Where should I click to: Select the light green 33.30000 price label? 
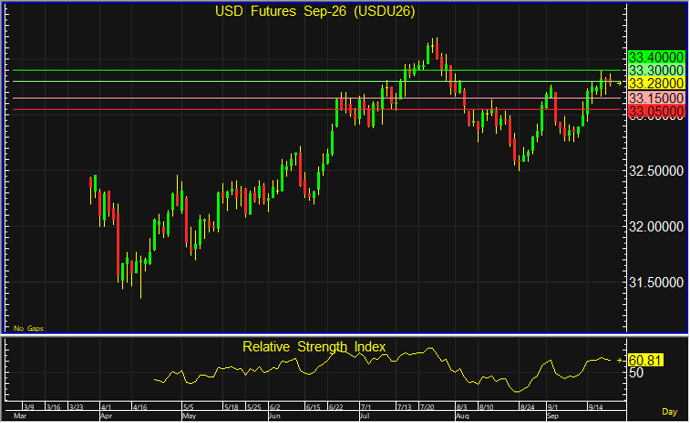click(656, 70)
